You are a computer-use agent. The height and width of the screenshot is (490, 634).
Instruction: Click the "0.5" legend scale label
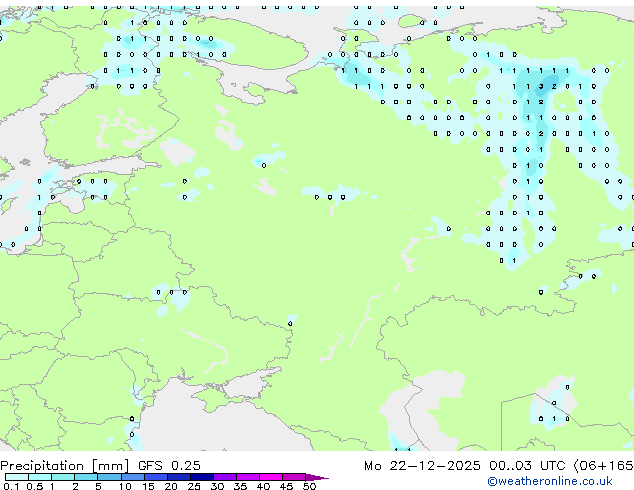tap(34, 486)
